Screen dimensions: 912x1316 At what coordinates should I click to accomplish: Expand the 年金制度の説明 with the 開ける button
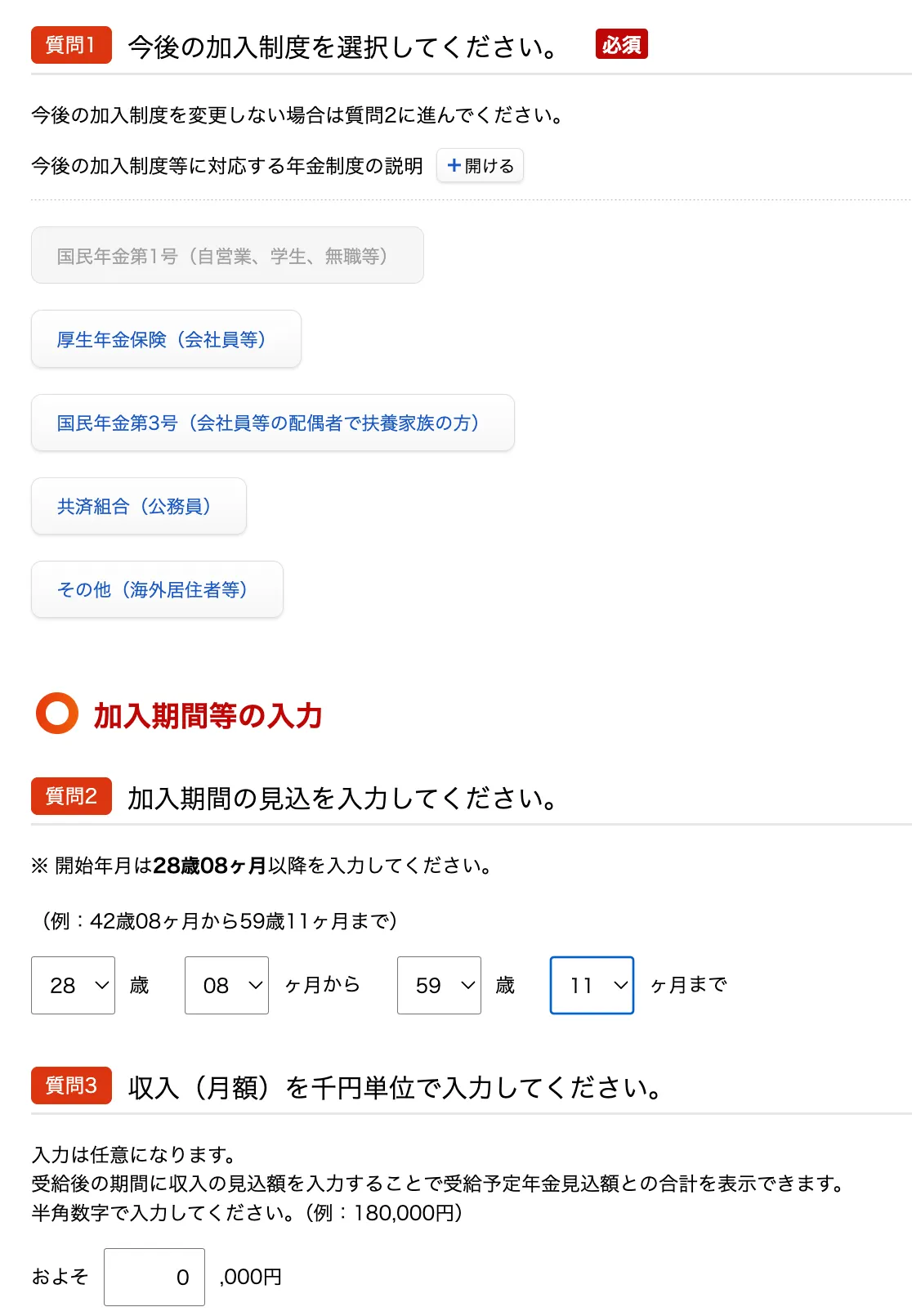(479, 165)
